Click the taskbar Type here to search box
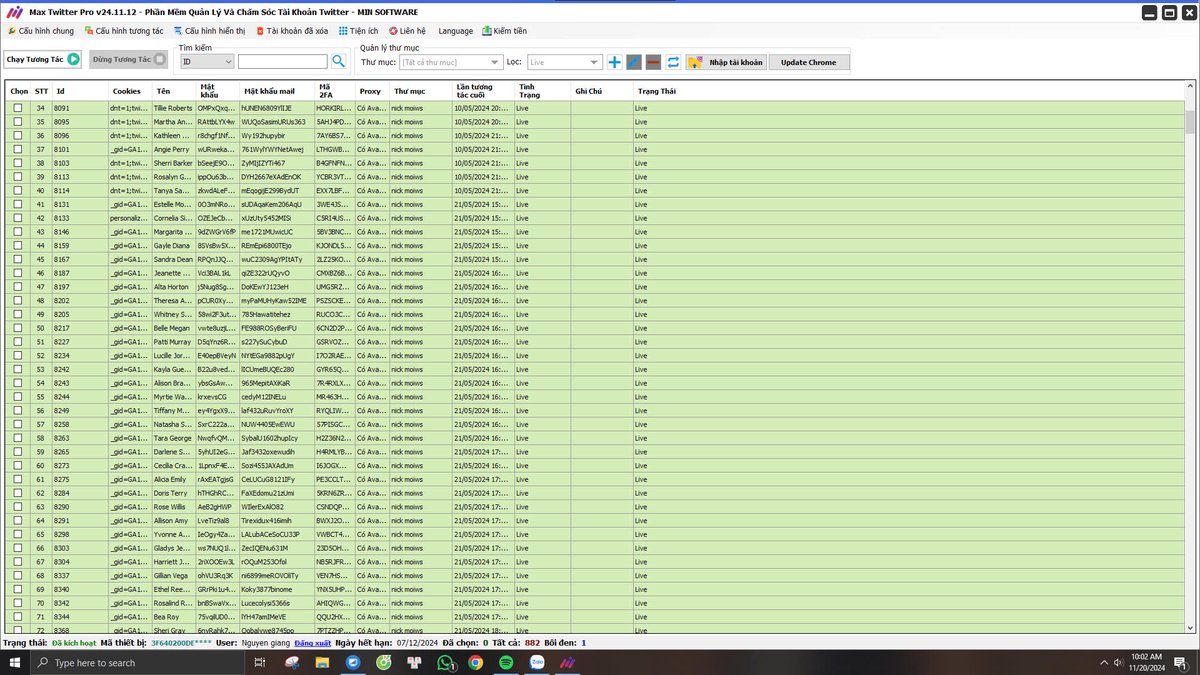 tap(136, 662)
